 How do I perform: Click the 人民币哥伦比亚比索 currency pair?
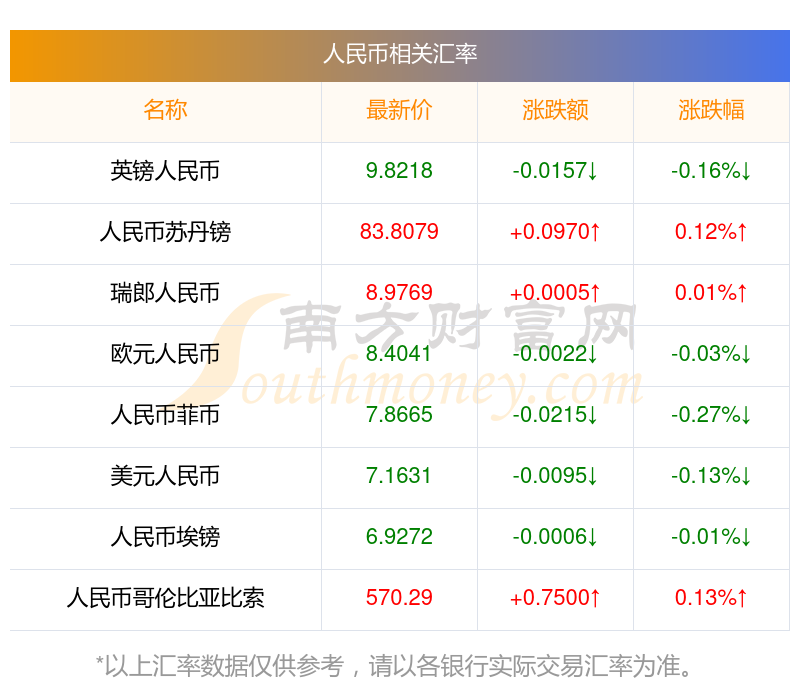[165, 598]
